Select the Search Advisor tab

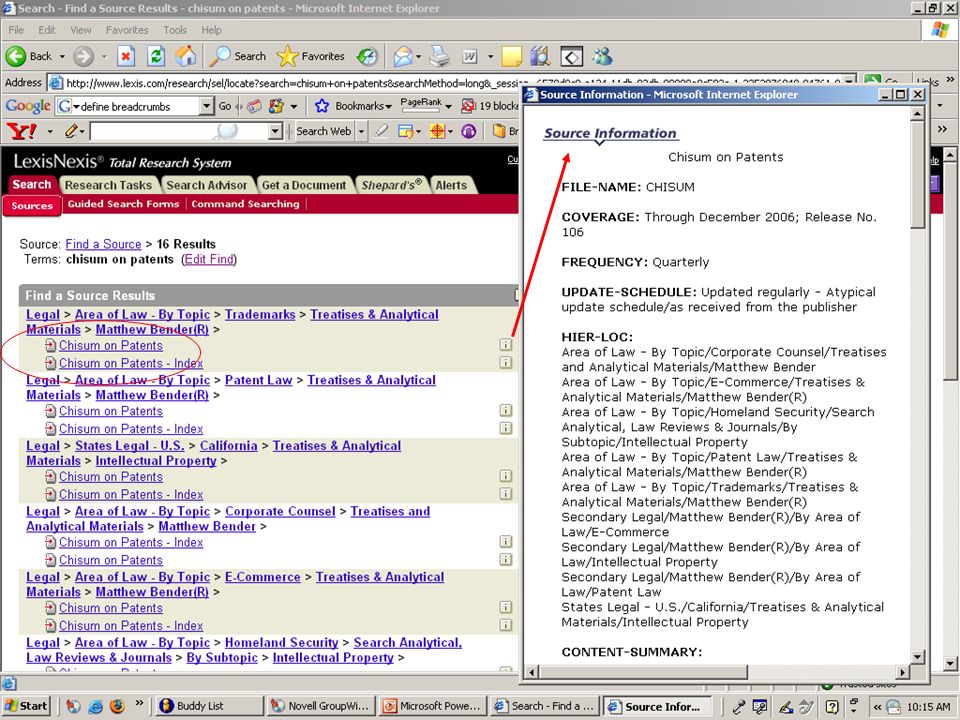coord(206,185)
